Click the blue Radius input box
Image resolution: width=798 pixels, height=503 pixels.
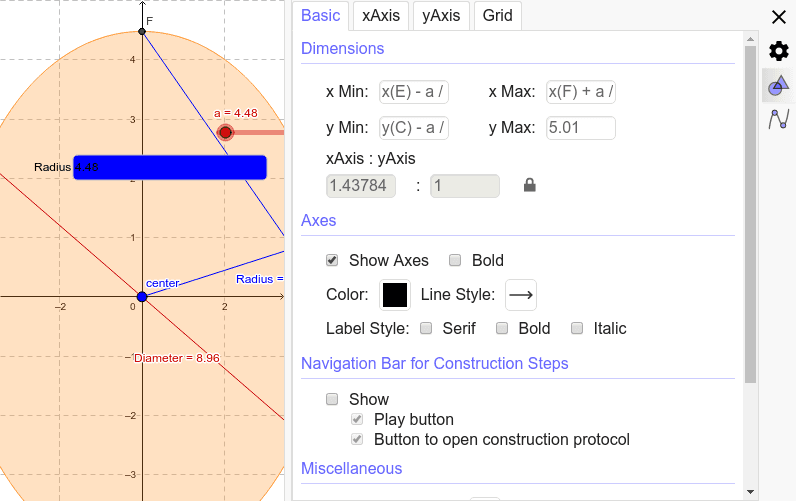170,167
